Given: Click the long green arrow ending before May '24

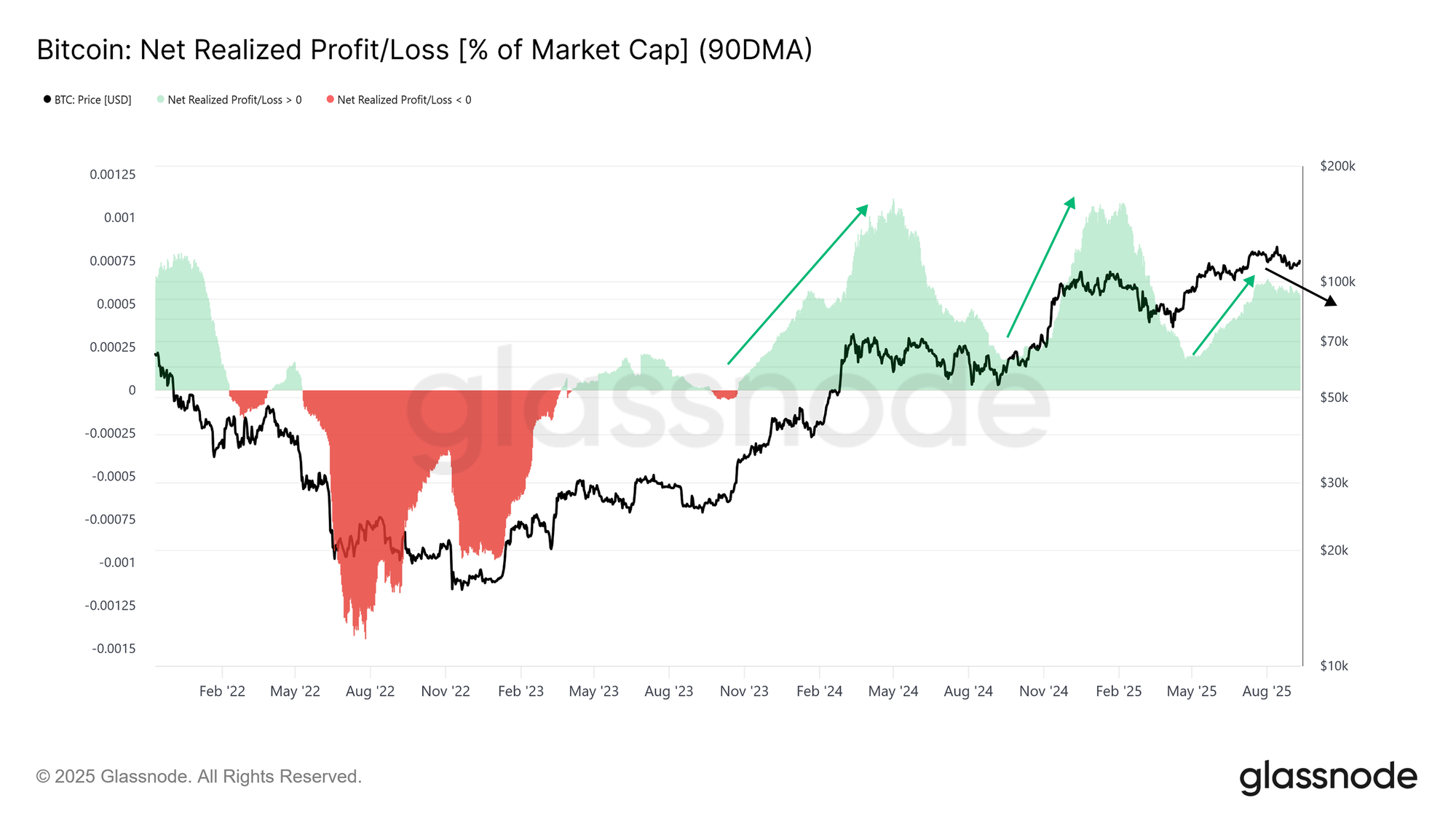Looking at the screenshot, I should [x=798, y=284].
